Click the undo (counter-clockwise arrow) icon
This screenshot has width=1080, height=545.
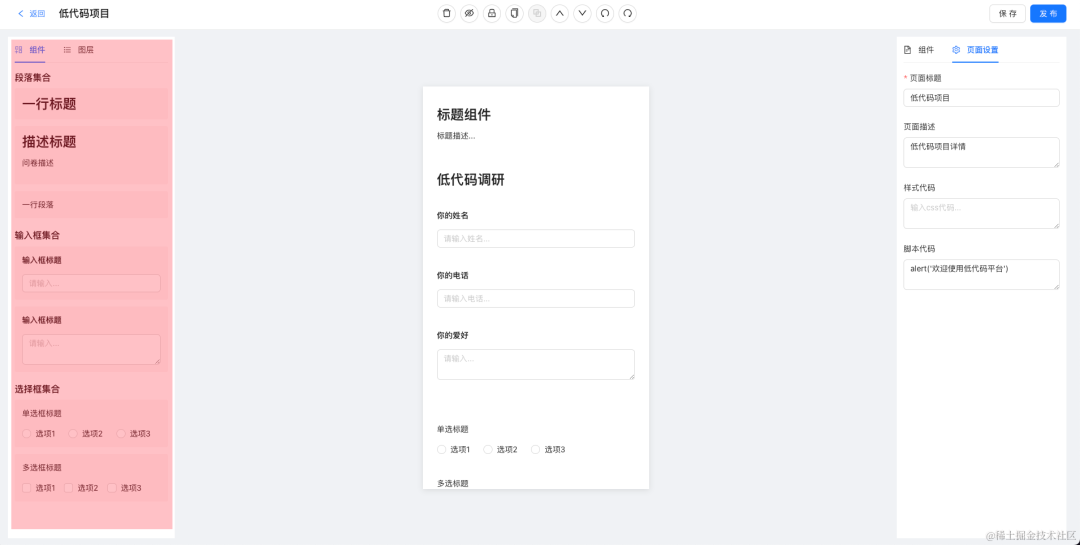coord(605,13)
